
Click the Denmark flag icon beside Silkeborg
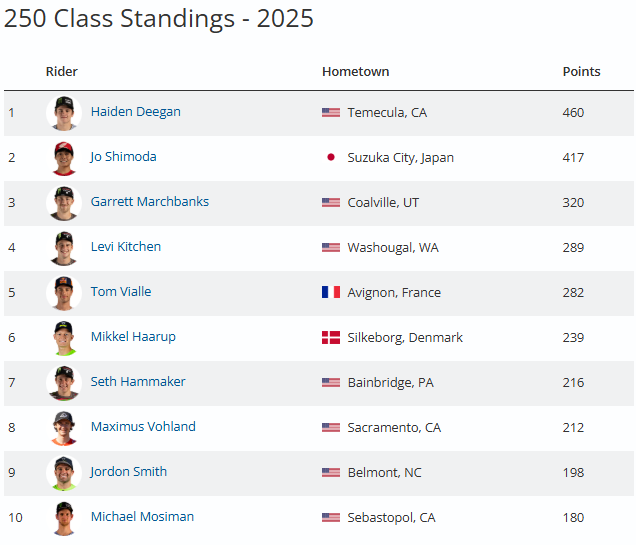[x=331, y=338]
